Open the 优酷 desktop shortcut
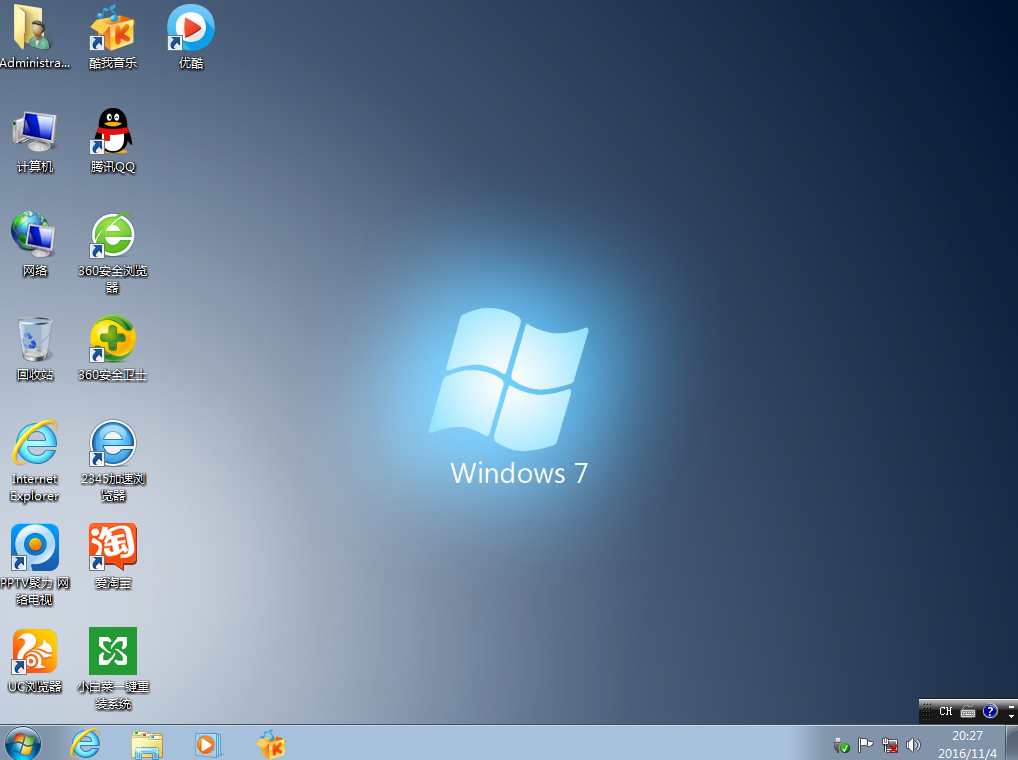 point(190,36)
